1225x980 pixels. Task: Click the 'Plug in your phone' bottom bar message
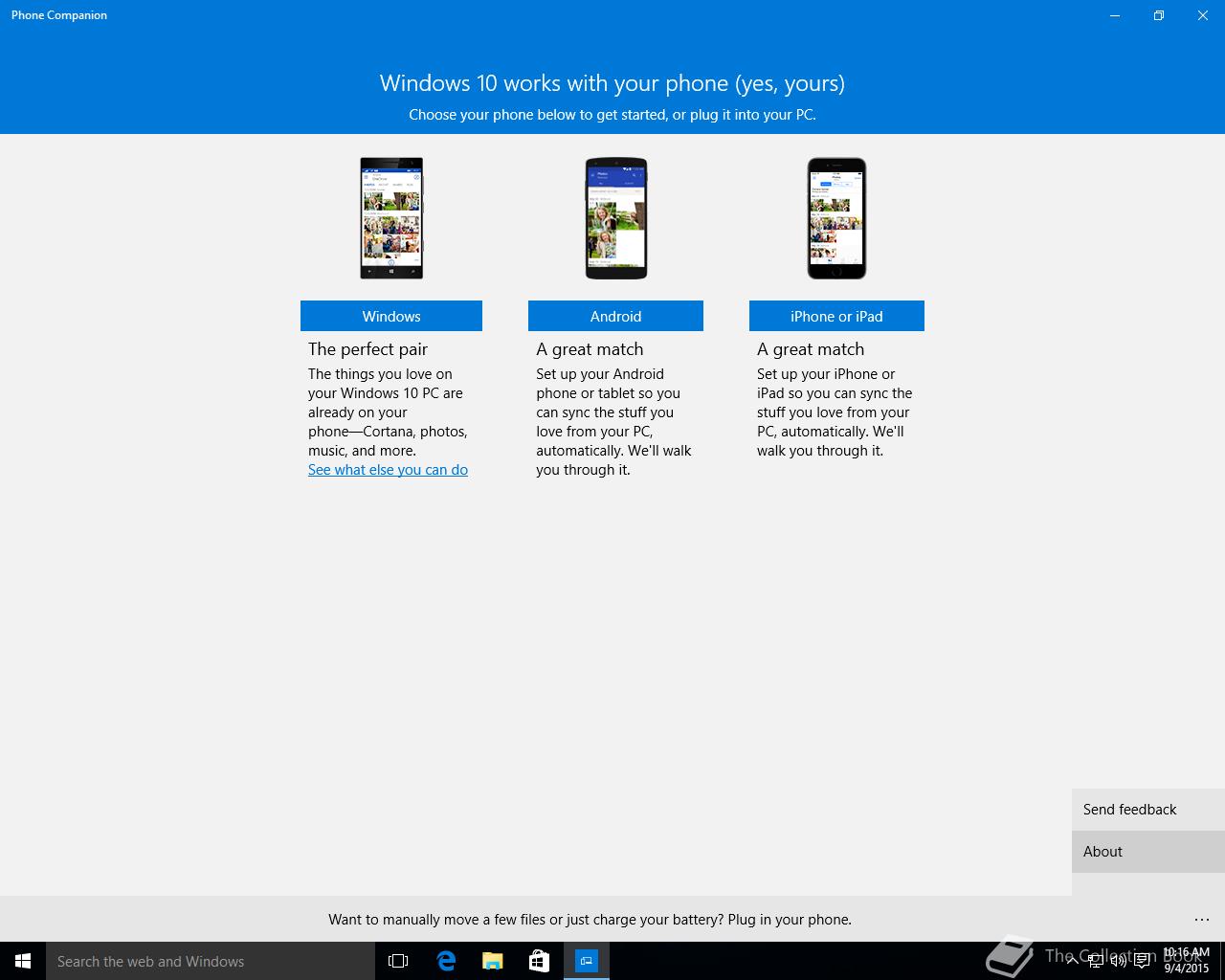[x=590, y=920]
